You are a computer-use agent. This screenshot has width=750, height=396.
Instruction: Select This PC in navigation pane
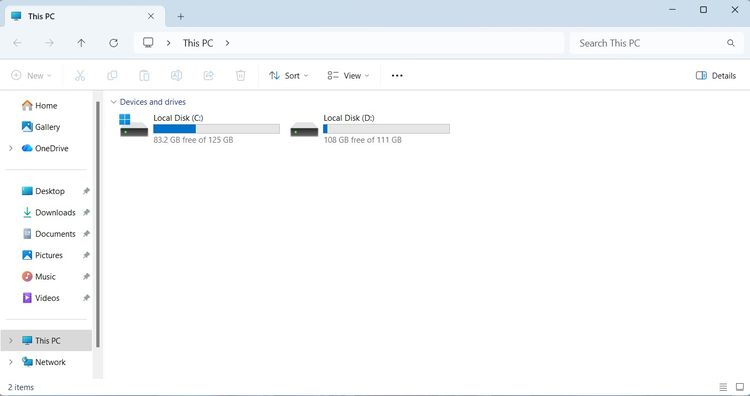(47, 341)
